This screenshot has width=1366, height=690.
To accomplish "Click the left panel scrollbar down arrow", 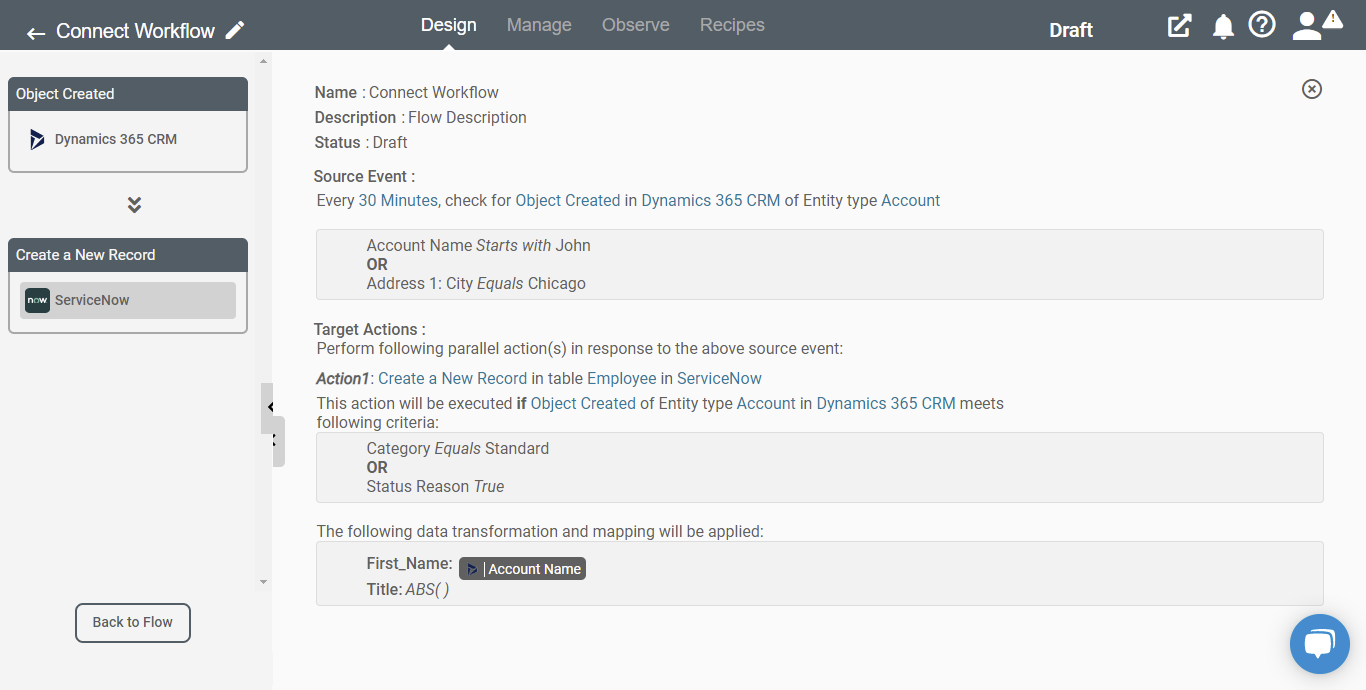I will click(264, 582).
